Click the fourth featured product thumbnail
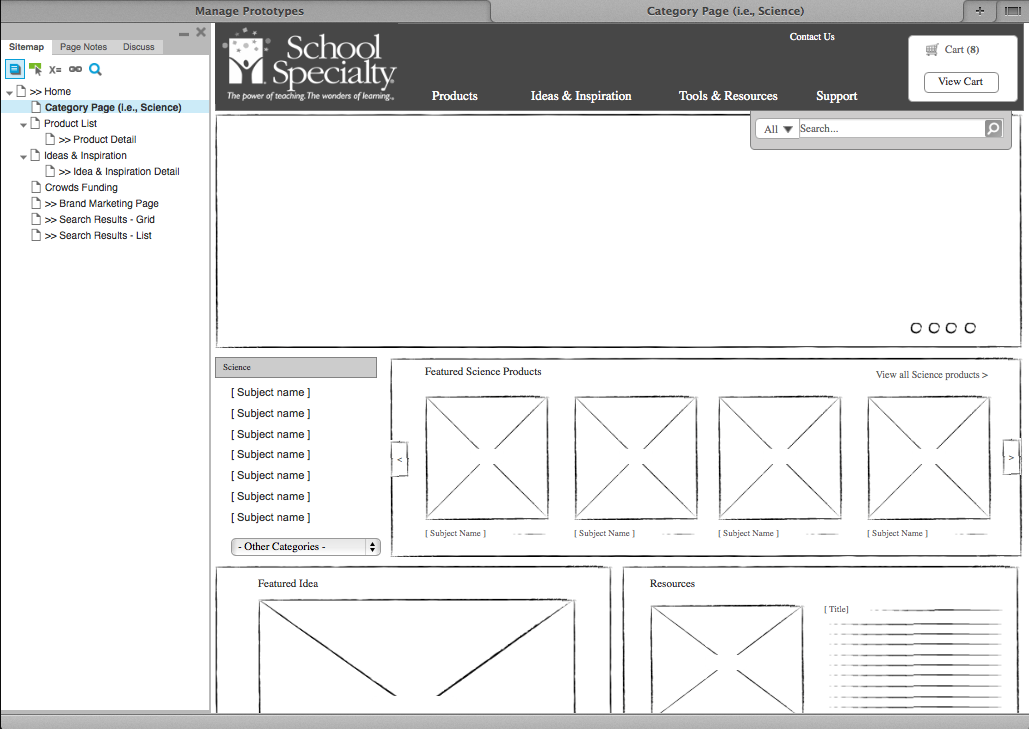 pos(929,457)
